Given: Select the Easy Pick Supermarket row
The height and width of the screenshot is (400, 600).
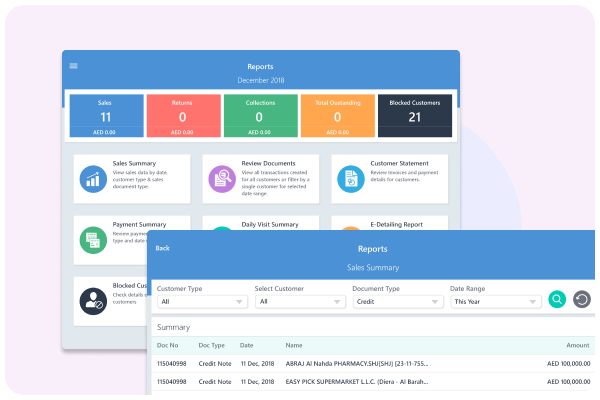Looking at the screenshot, I should pyautogui.click(x=371, y=381).
